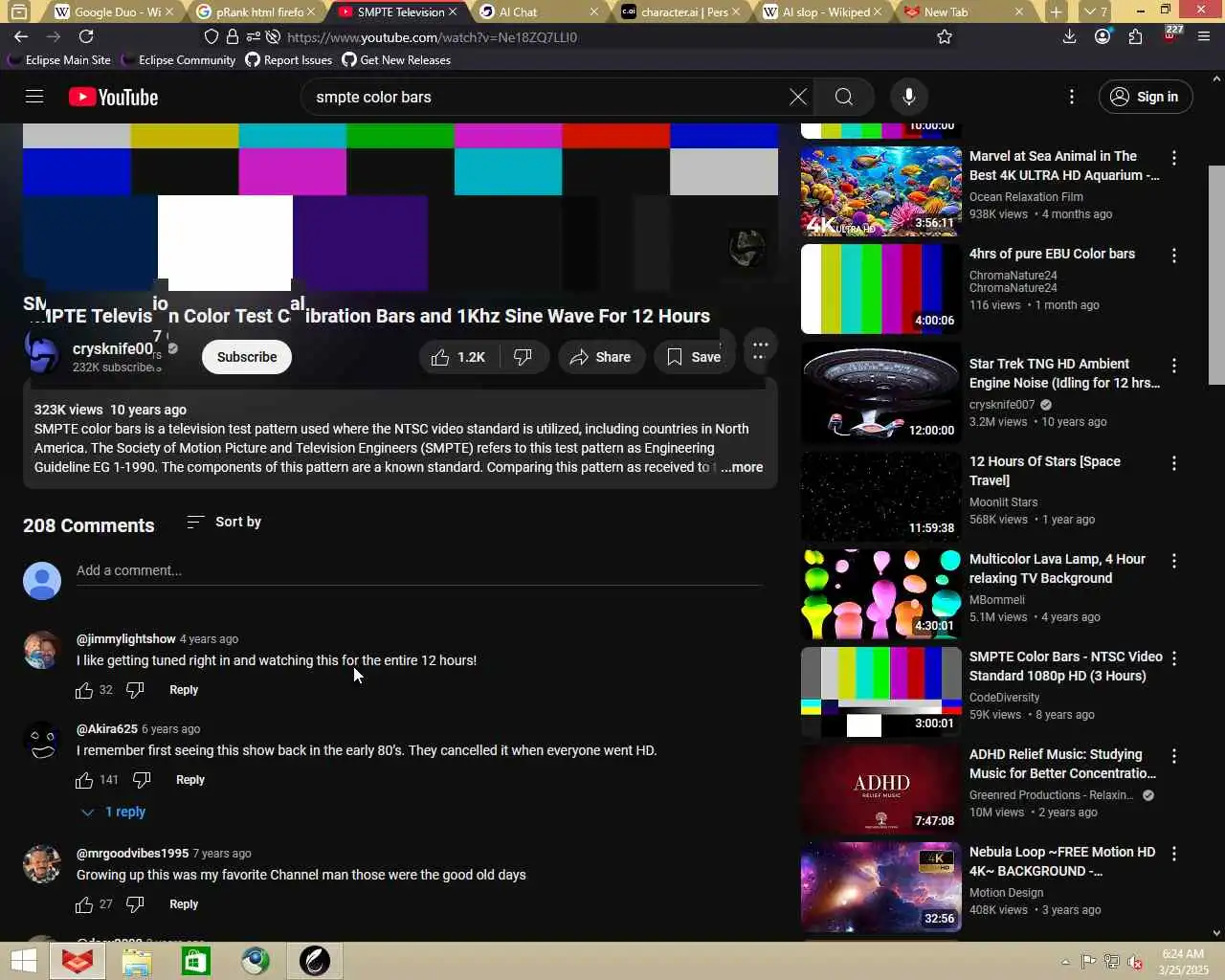This screenshot has height=980, width=1225.
Task: Open menu for Multicolor Lava Lamp video
Action: [x=1174, y=561]
